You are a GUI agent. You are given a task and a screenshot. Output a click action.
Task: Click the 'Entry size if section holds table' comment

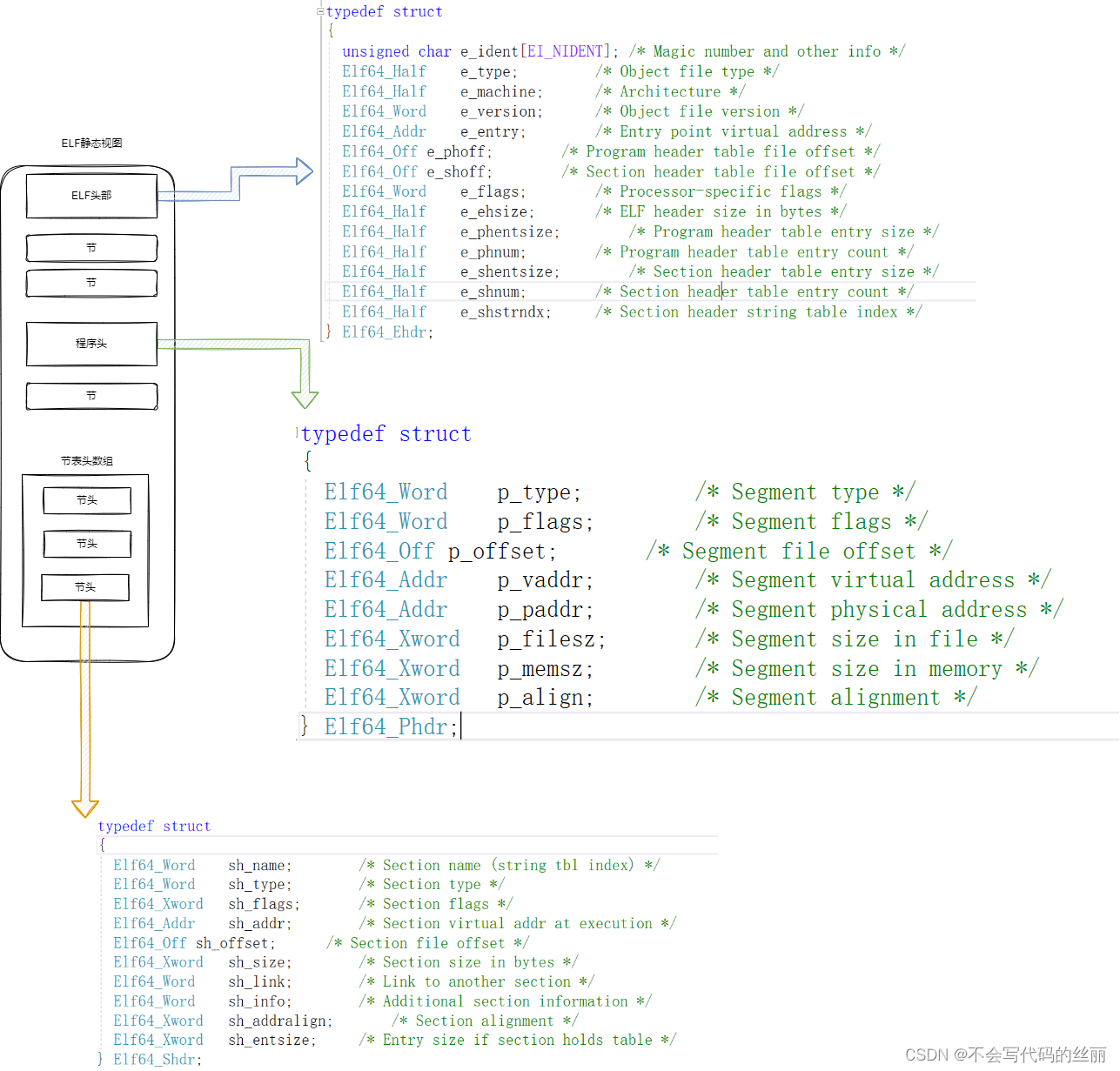point(518,1040)
